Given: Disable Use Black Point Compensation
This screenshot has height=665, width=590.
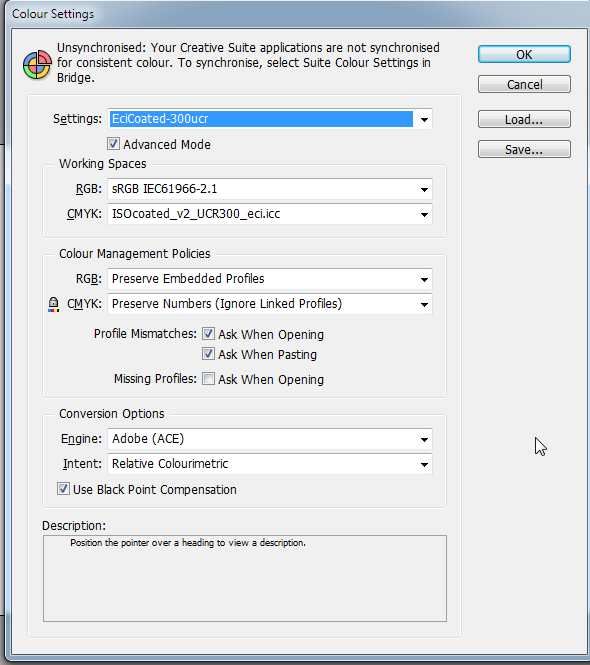Looking at the screenshot, I should tap(63, 489).
